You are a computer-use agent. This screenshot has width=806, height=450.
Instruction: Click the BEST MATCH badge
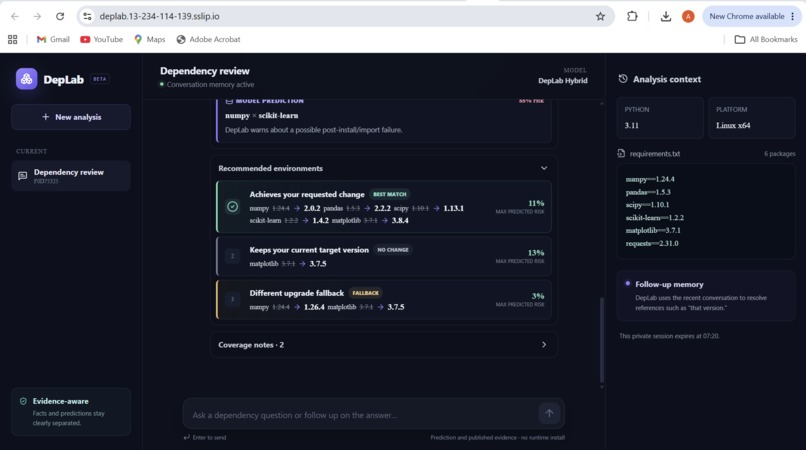coord(390,194)
